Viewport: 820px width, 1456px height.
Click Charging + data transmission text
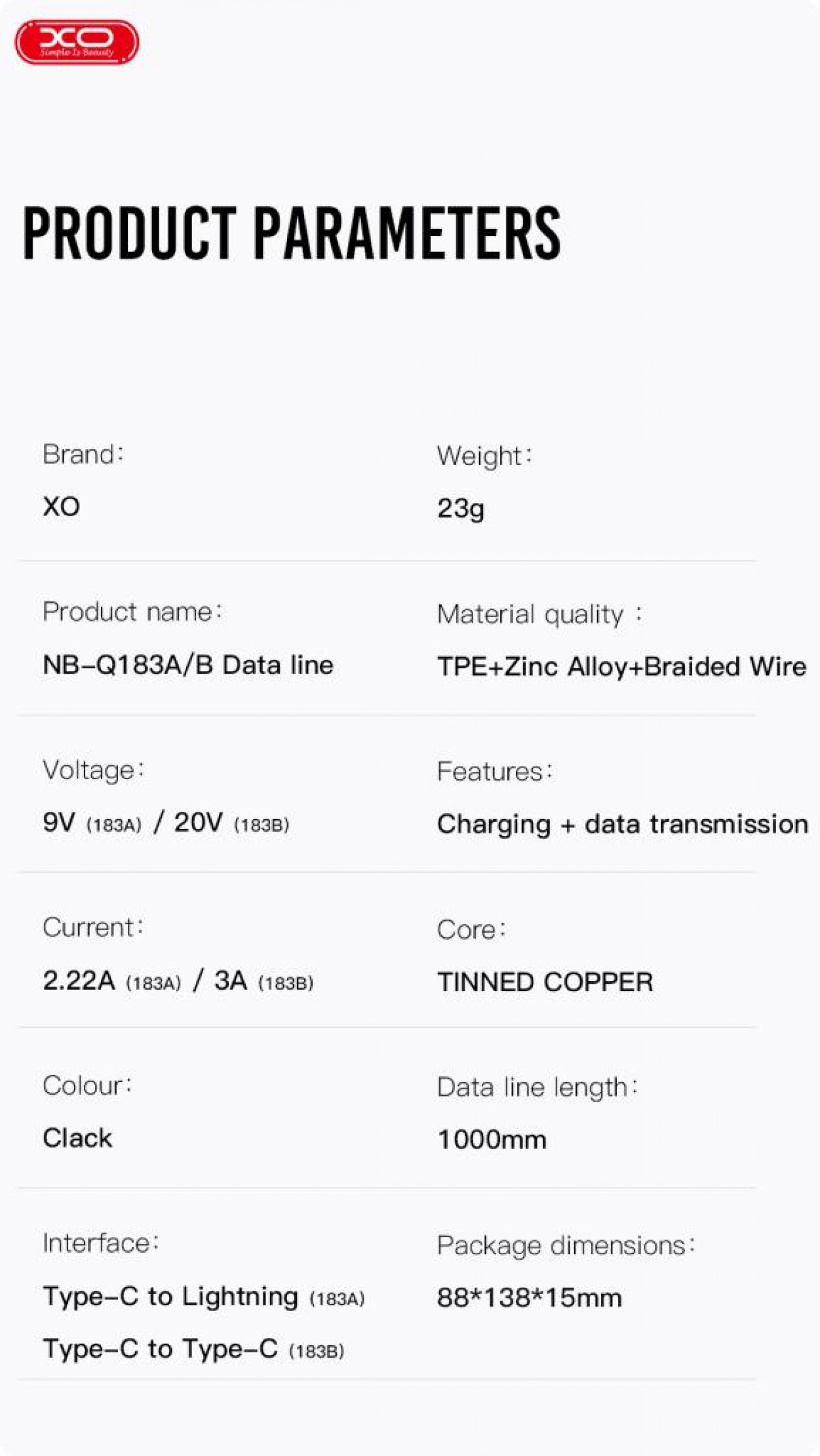coord(623,824)
